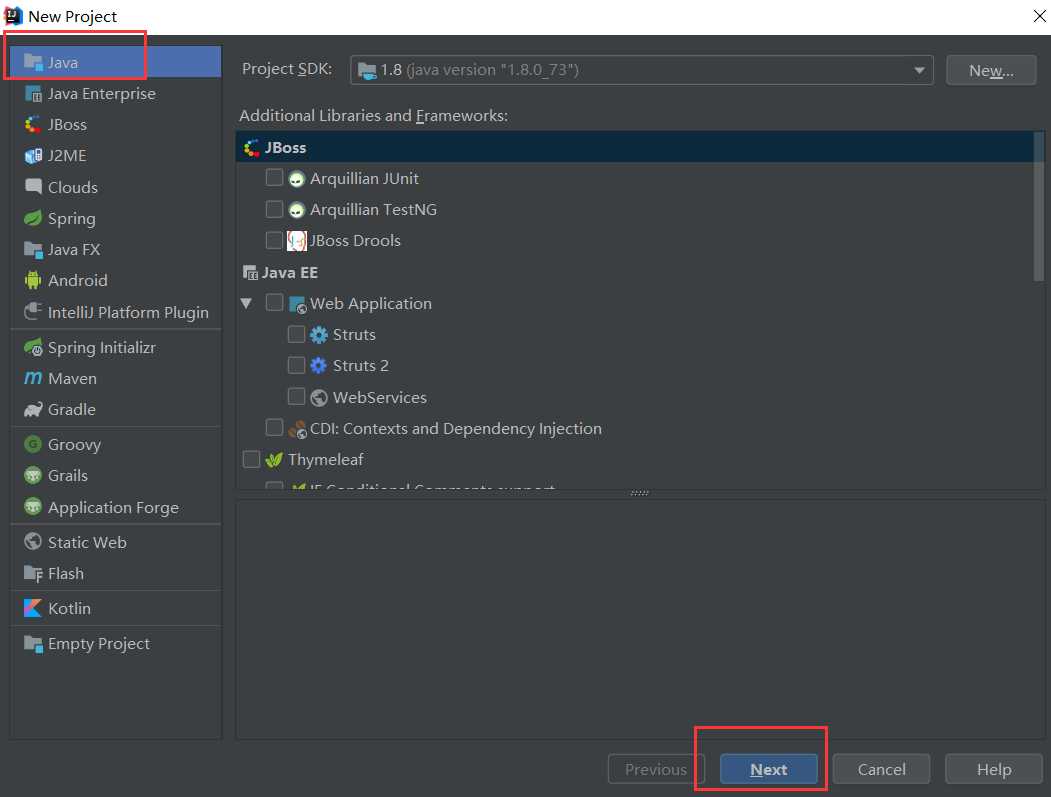Pick the Gradle elephant icon

coord(33,410)
